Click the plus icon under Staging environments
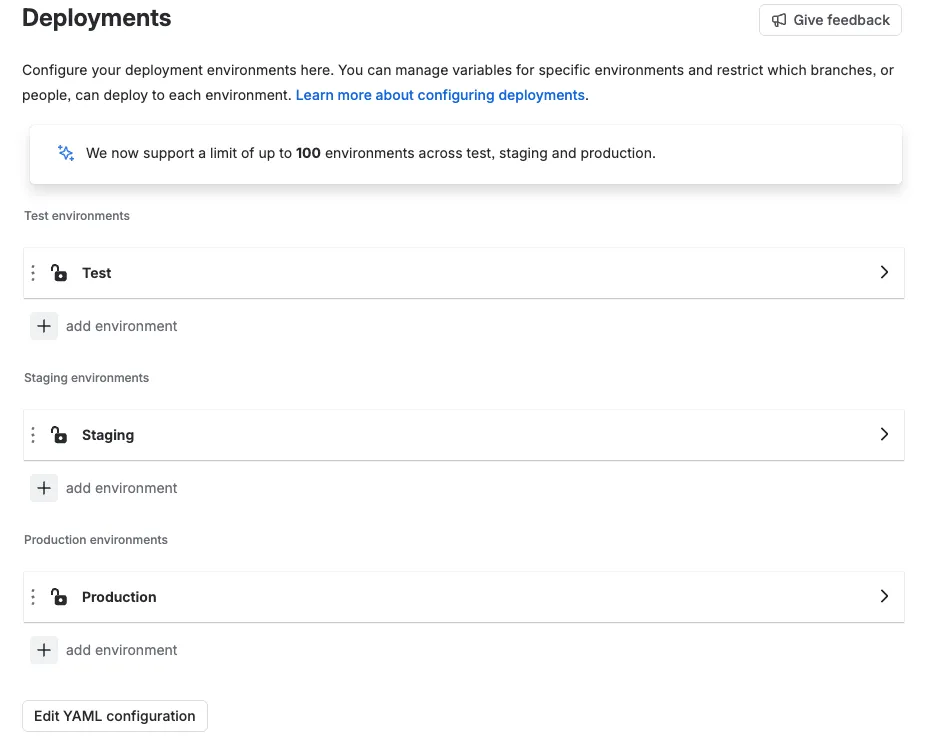Viewport: 940px width, 756px height. click(44, 488)
